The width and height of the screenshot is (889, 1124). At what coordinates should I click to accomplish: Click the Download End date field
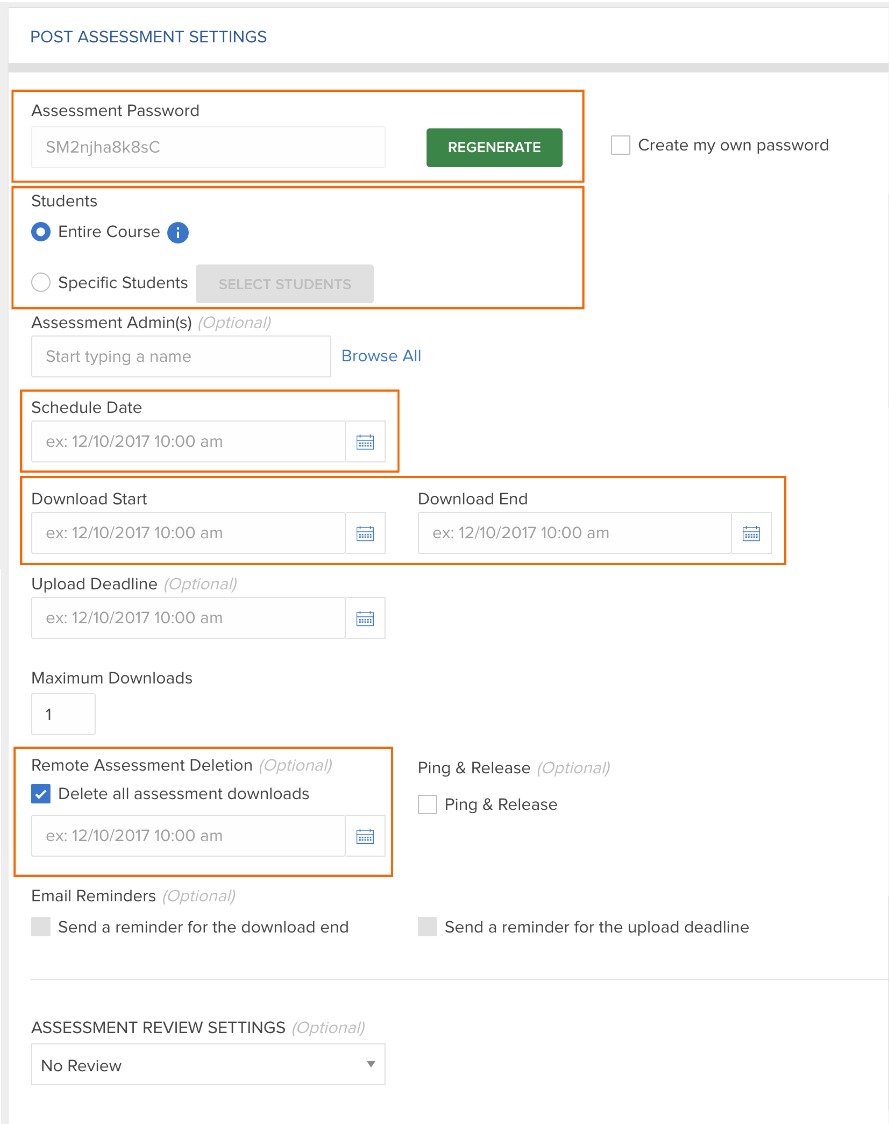click(x=575, y=533)
